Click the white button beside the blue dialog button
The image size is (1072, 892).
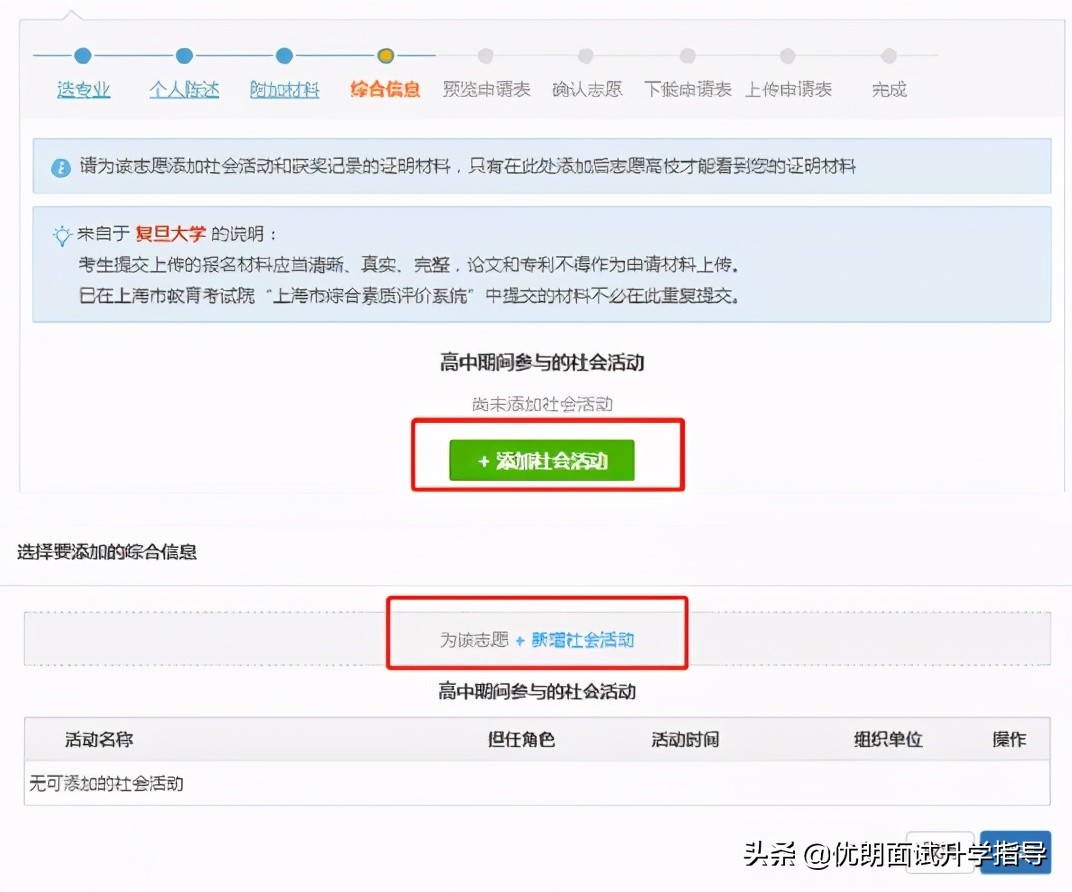tap(940, 852)
